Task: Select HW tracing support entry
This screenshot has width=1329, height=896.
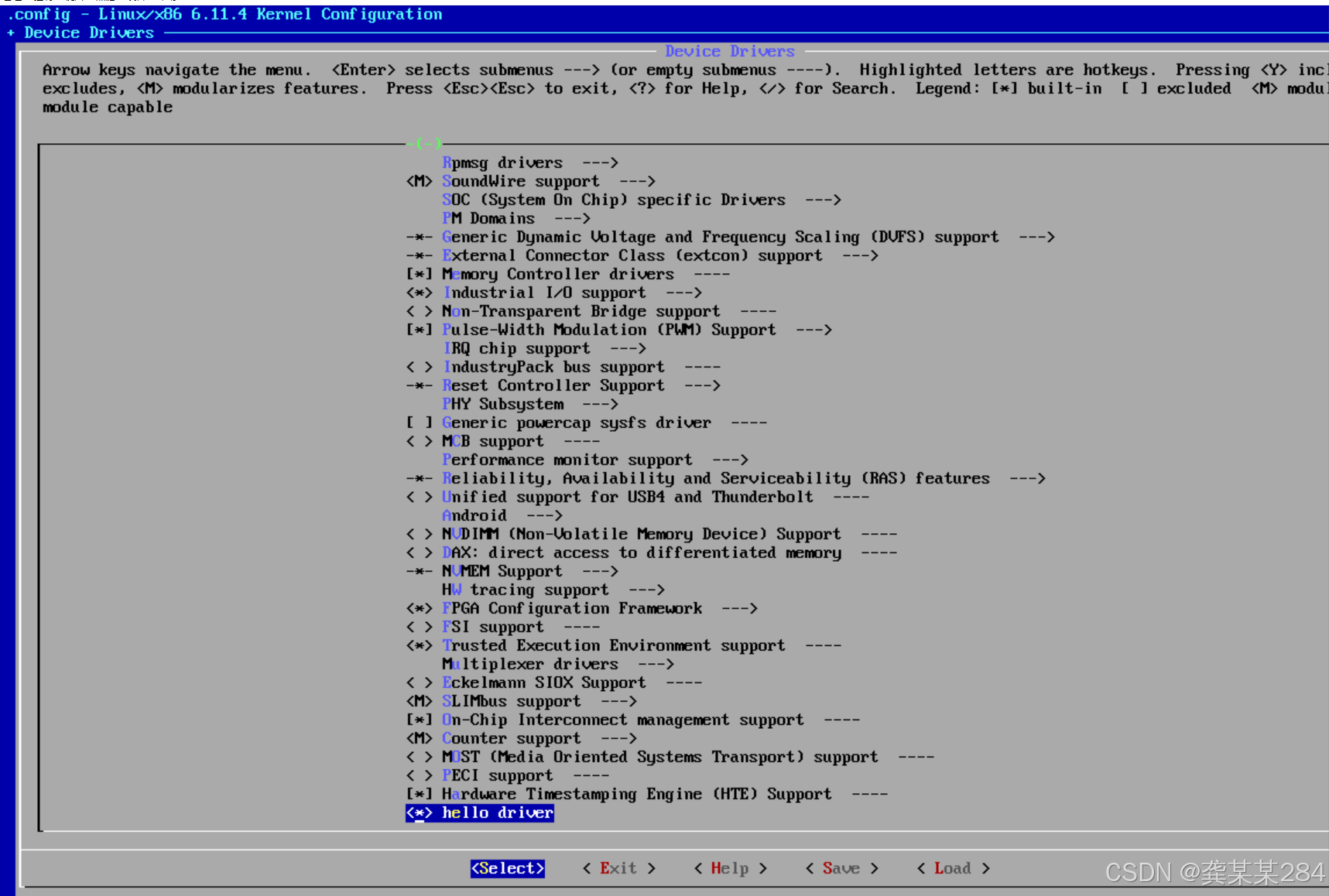Action: (526, 590)
